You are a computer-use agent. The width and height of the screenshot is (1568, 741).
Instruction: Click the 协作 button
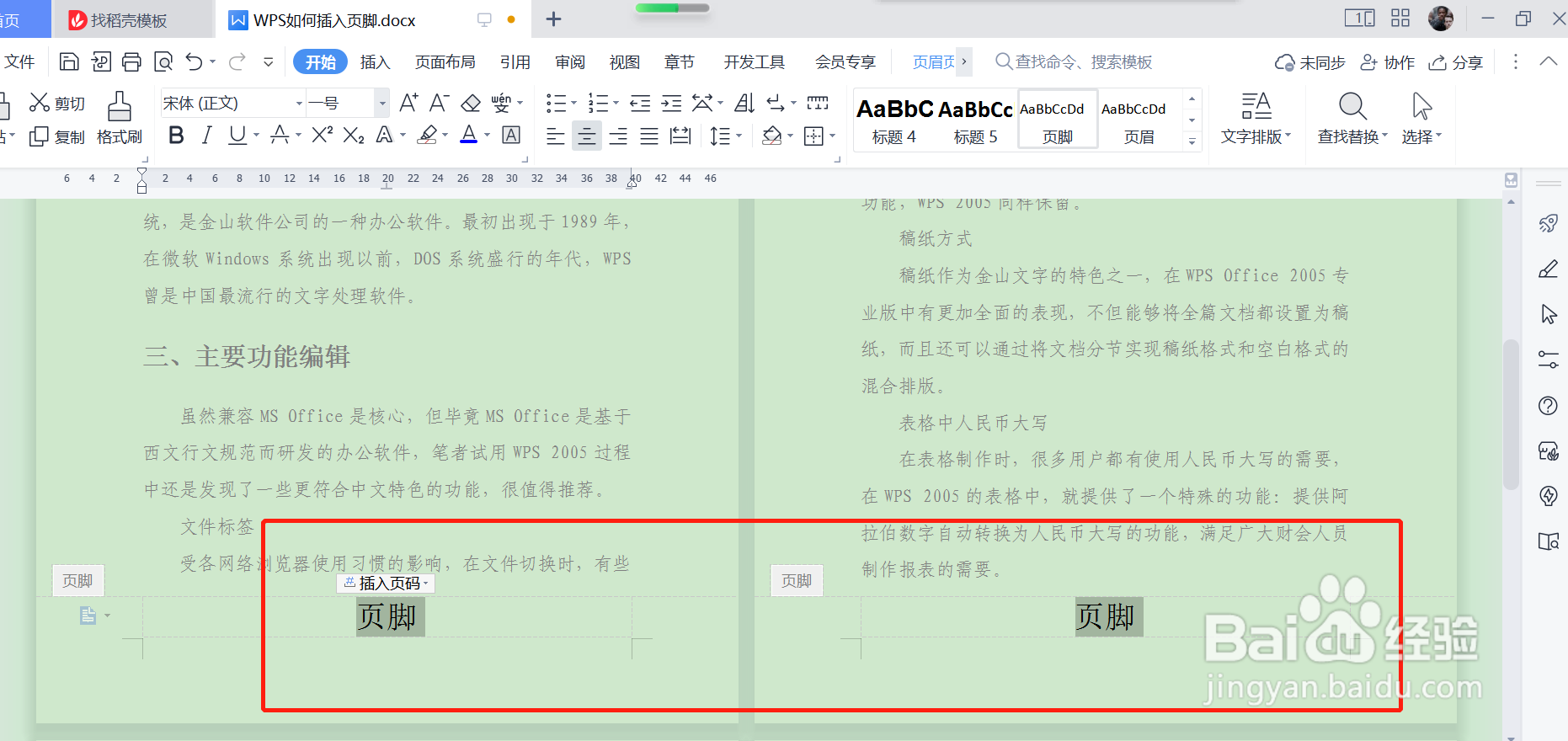(x=1388, y=62)
